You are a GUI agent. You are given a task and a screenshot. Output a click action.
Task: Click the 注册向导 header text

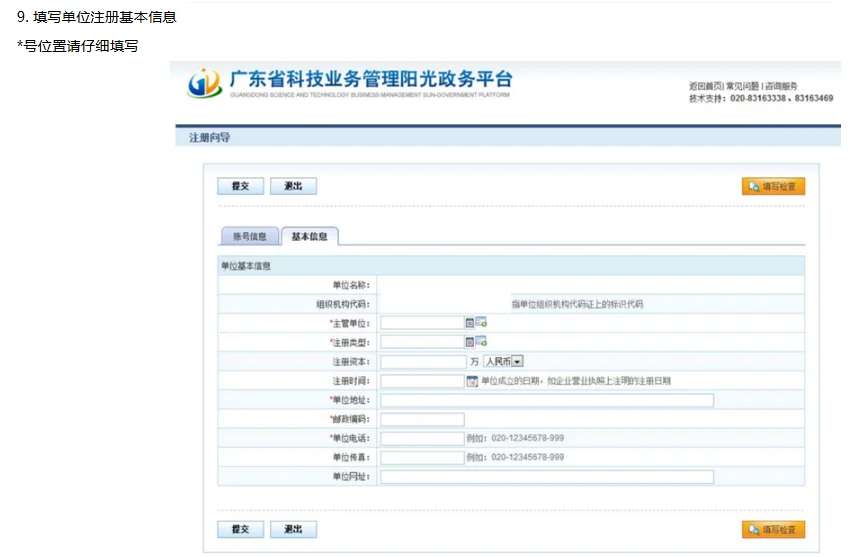pyautogui.click(x=209, y=138)
